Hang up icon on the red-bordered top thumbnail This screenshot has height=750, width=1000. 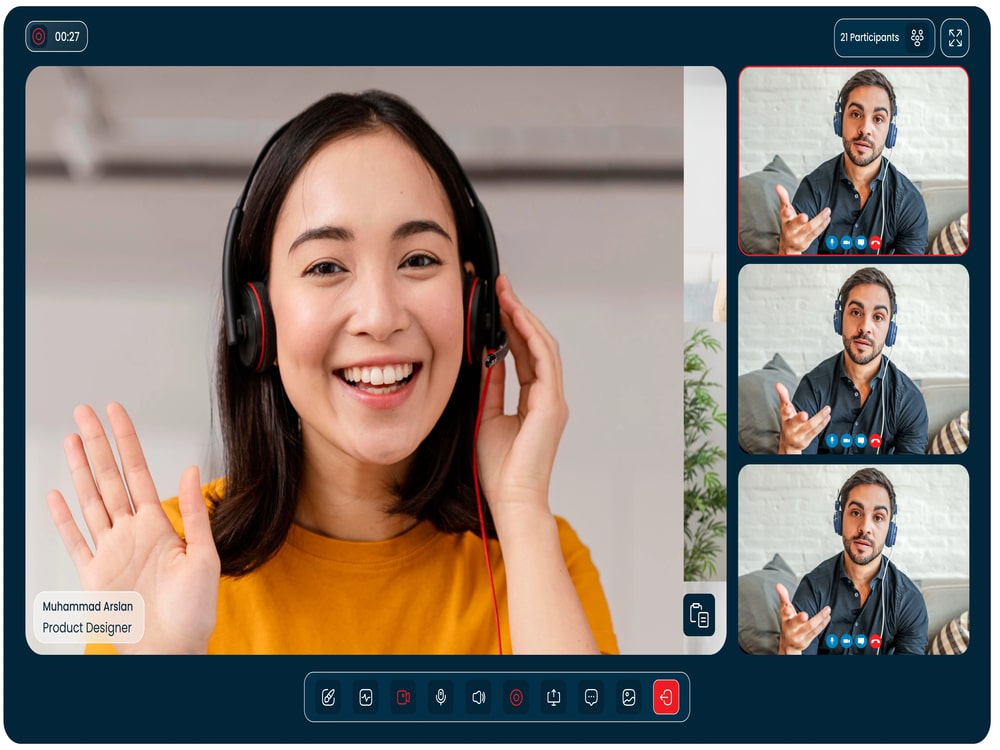coord(876,242)
